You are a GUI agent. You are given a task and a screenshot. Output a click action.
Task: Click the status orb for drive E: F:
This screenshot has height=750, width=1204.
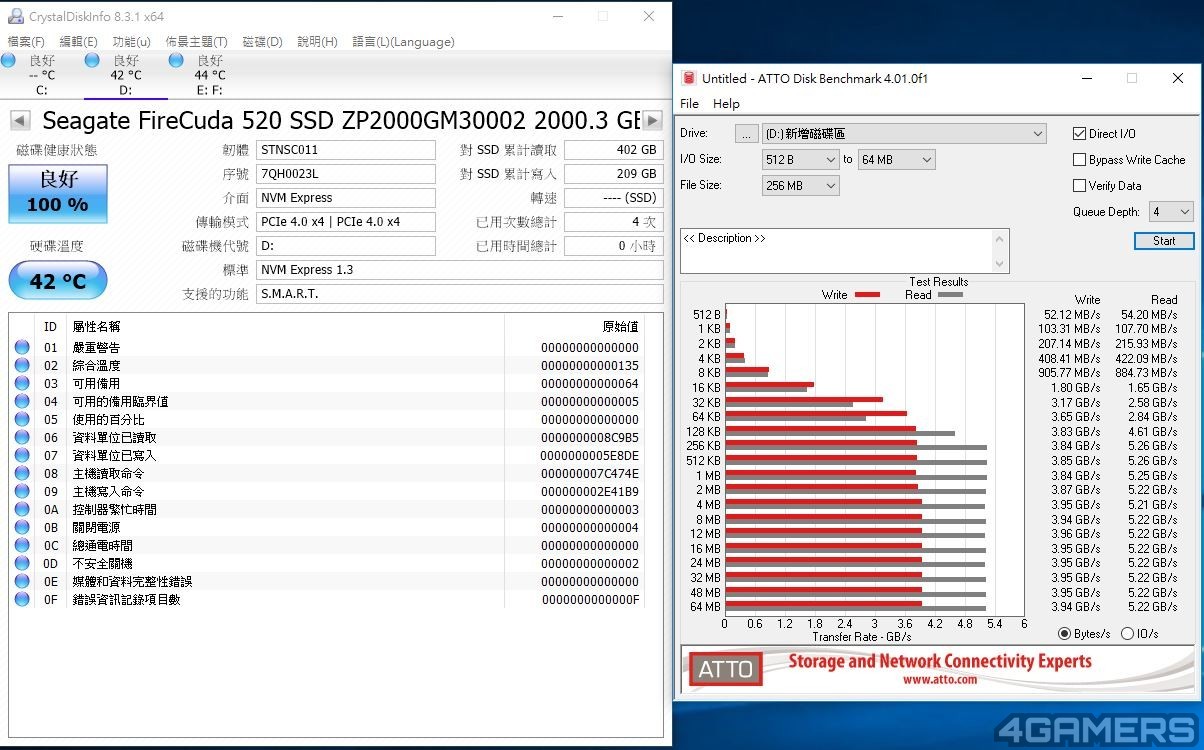(x=176, y=61)
